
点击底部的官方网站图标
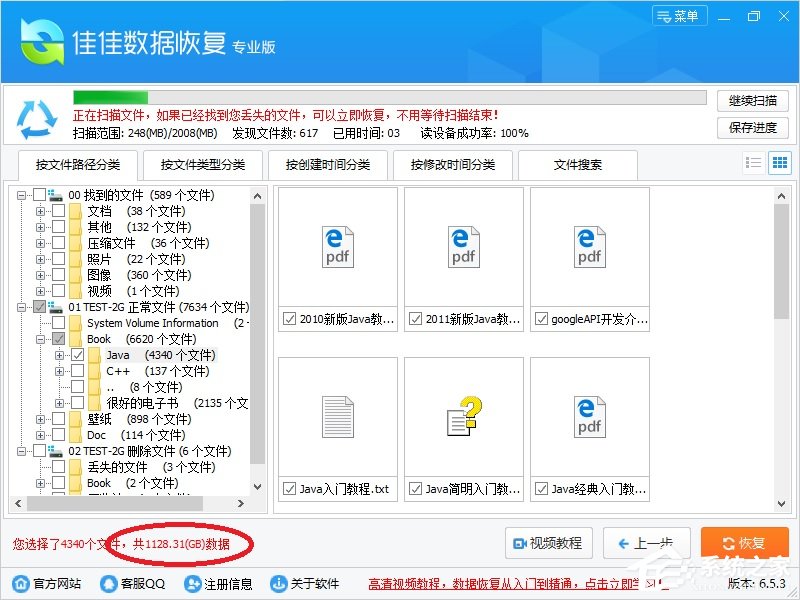point(18,584)
